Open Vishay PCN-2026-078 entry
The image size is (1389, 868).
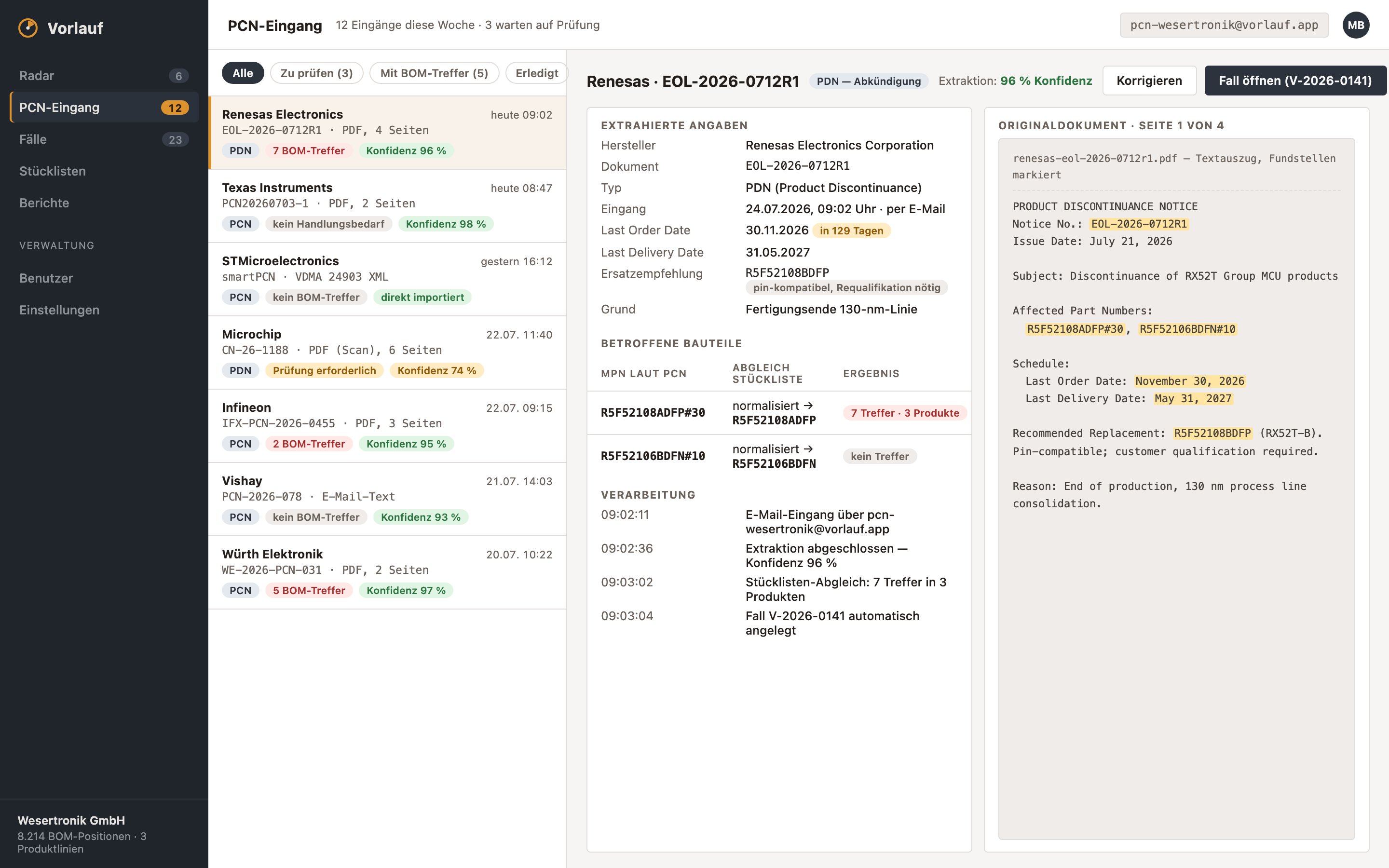point(388,499)
